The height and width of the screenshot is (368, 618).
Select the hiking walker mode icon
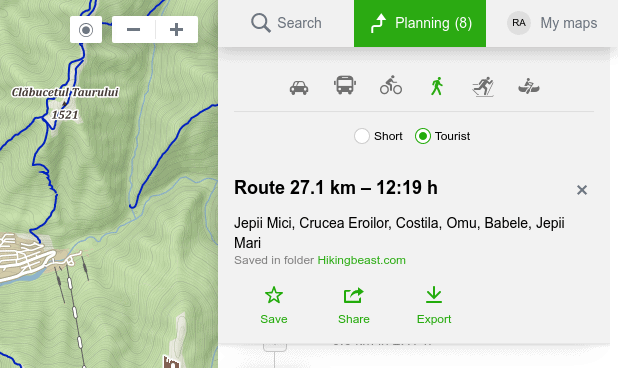click(x=437, y=86)
